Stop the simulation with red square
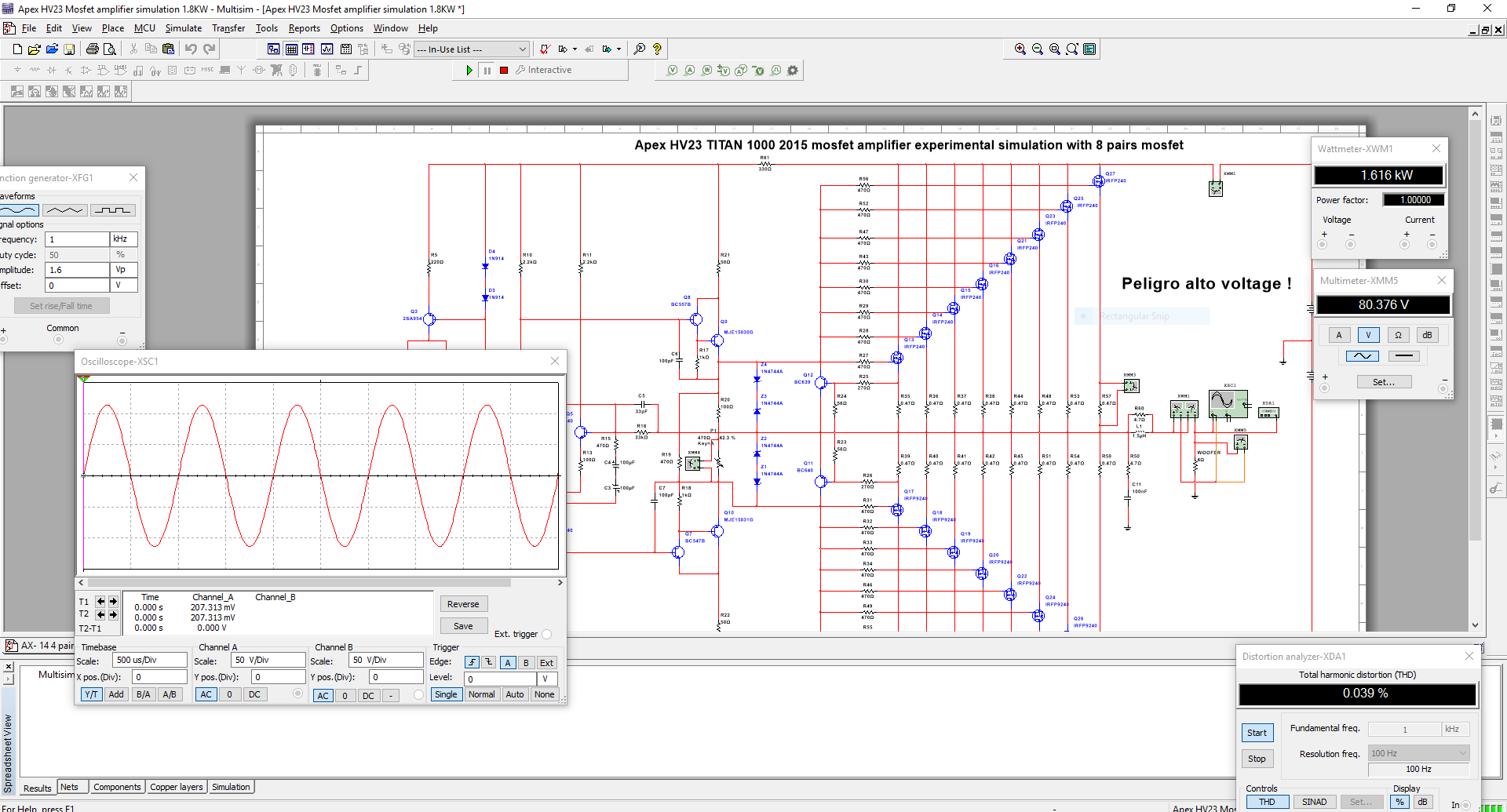 click(x=504, y=70)
